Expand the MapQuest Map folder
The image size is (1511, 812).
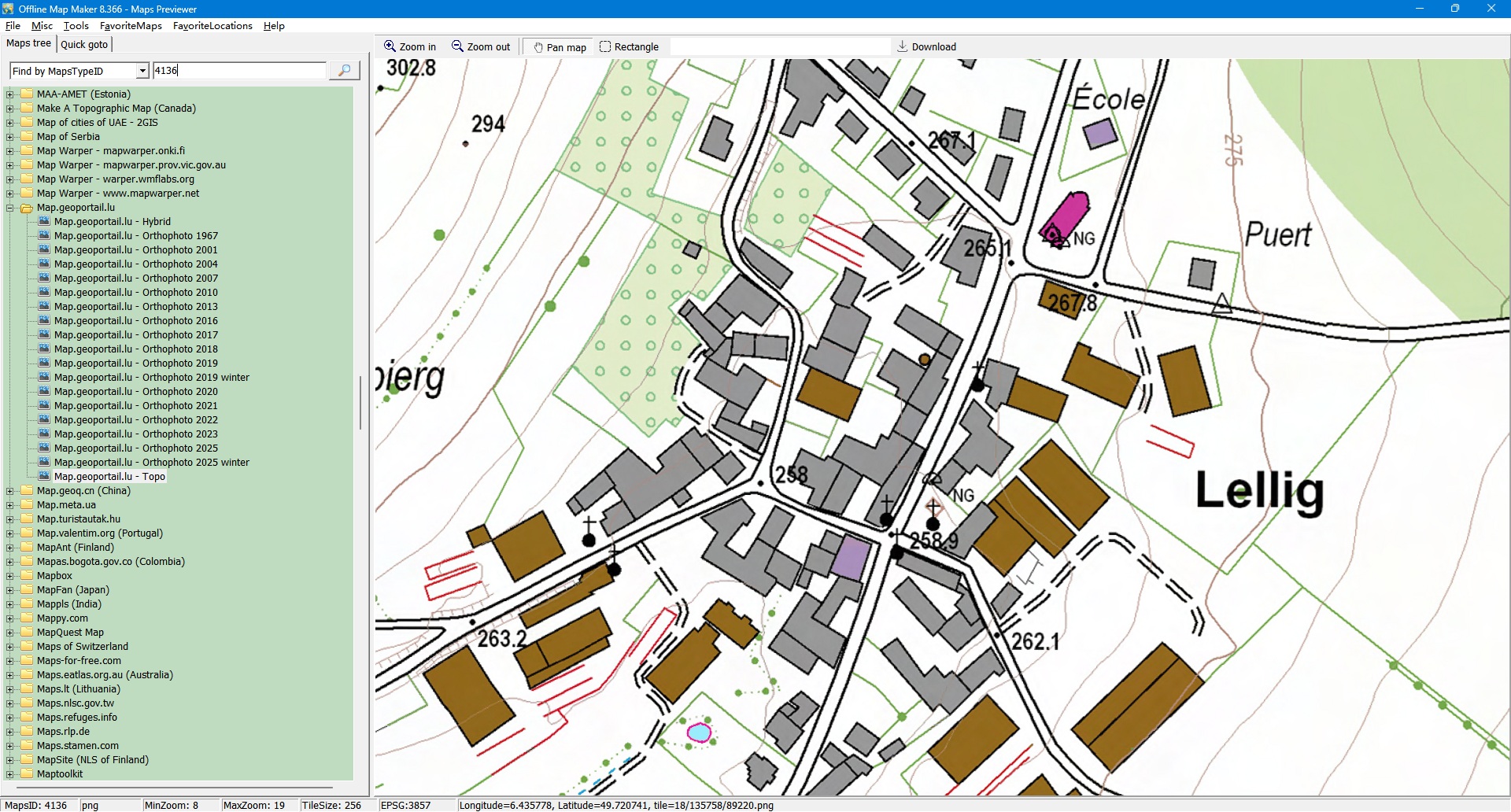[10, 633]
